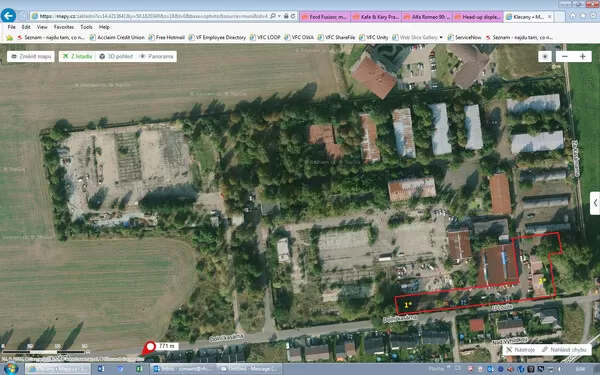The height and width of the screenshot is (375, 600).
Task: Click the map scale bar
Action: (45, 351)
